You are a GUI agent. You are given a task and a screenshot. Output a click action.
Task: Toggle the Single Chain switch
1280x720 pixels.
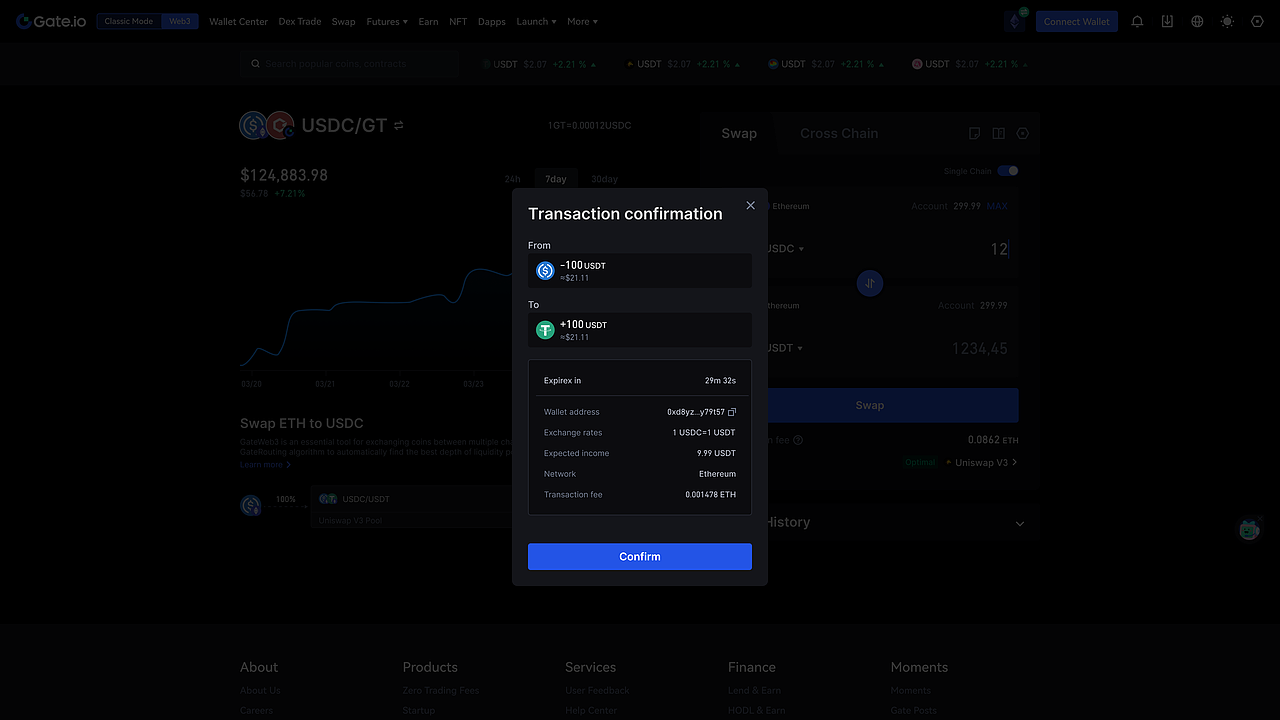[1008, 171]
